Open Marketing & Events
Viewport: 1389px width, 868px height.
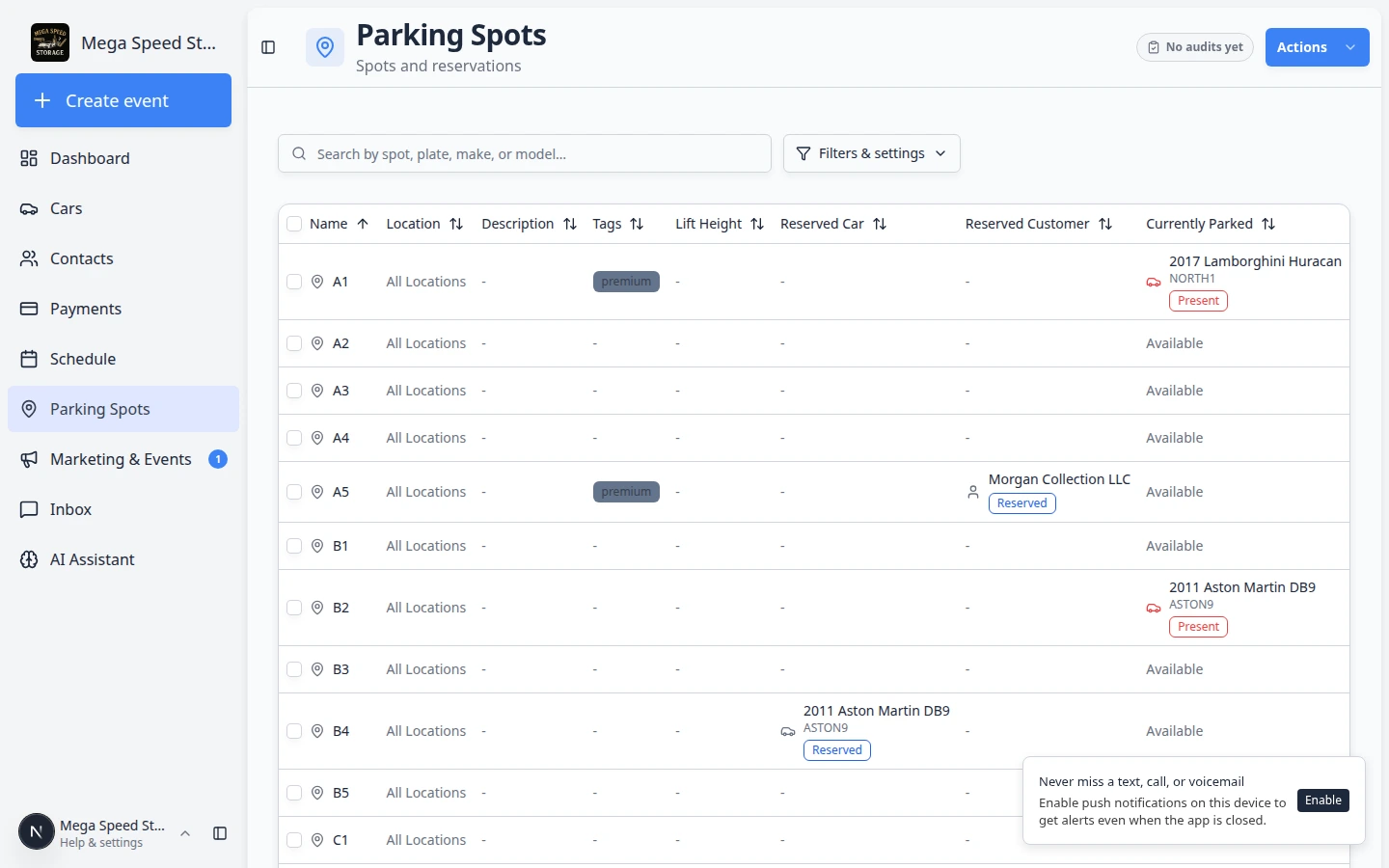pyautogui.click(x=123, y=459)
